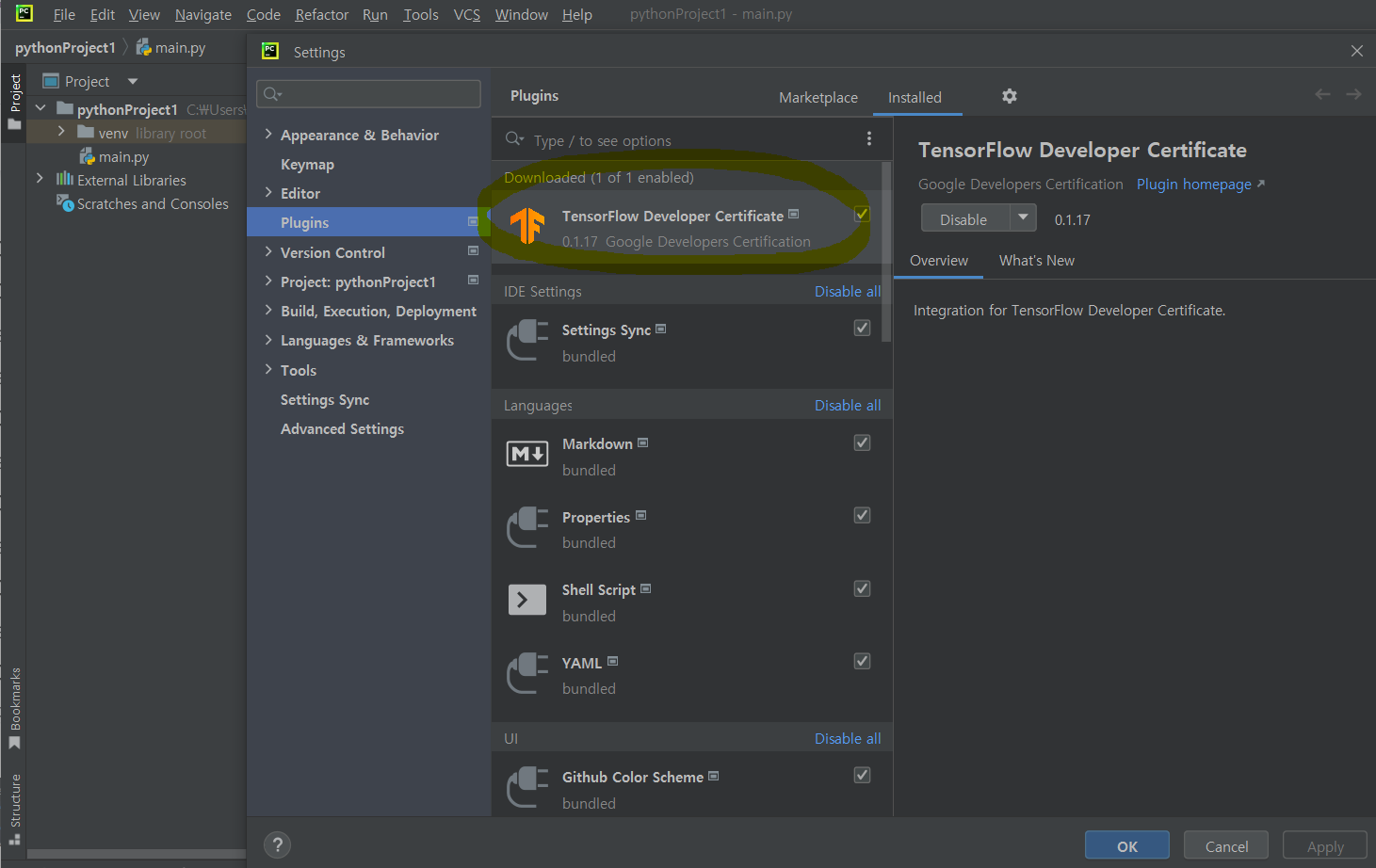Click the PyCharm logo in title bar
The image size is (1376, 868).
coord(24,13)
